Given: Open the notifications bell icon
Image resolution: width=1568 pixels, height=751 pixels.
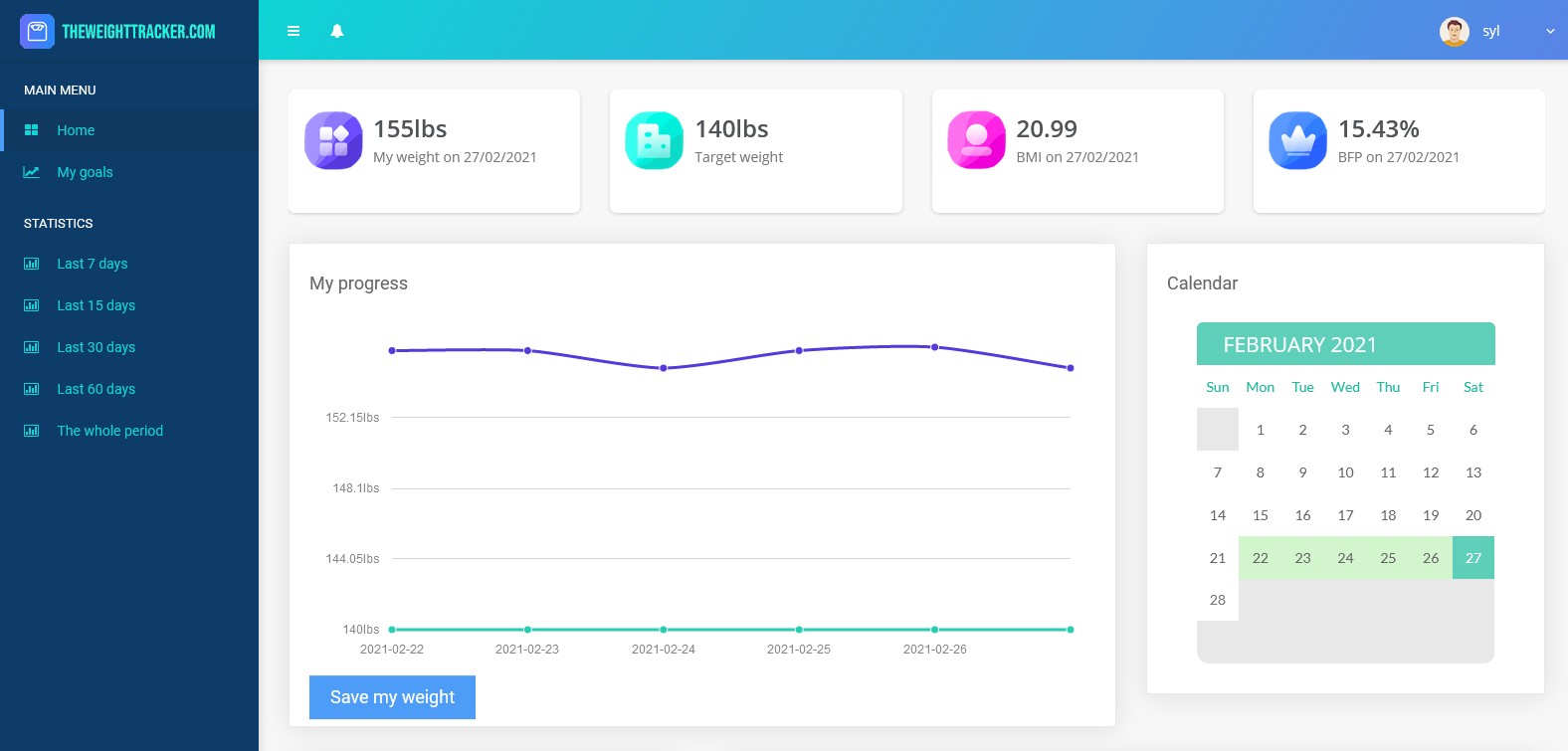Looking at the screenshot, I should coord(337,31).
